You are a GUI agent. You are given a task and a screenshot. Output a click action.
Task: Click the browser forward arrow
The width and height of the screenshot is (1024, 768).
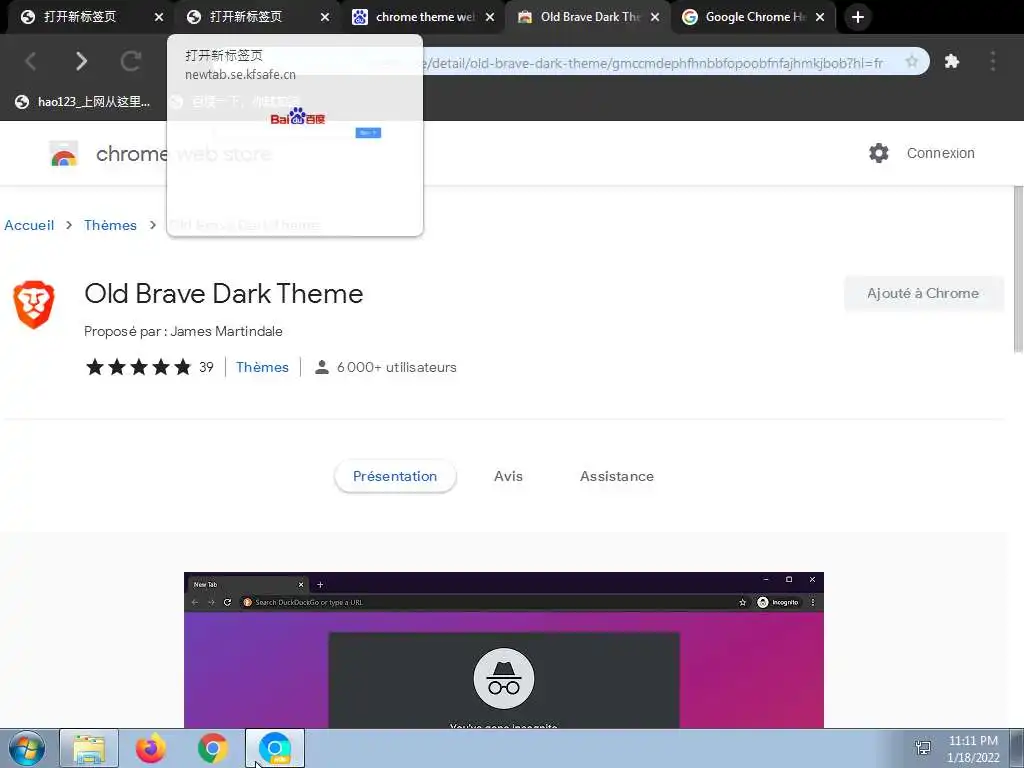click(x=81, y=61)
